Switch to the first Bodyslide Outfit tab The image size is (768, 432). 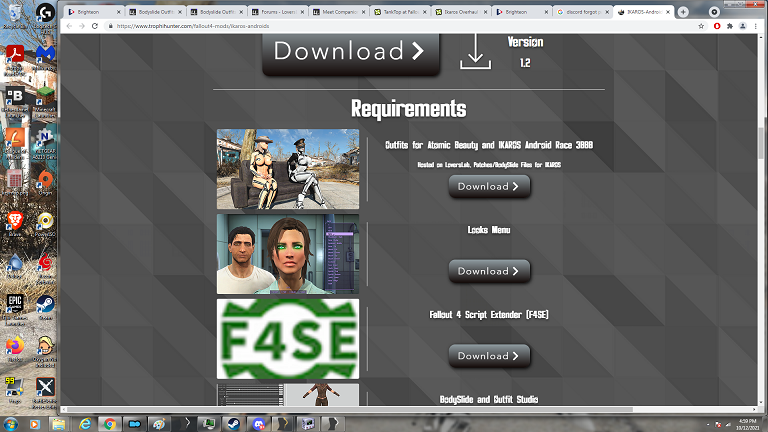pyautogui.click(x=155, y=12)
